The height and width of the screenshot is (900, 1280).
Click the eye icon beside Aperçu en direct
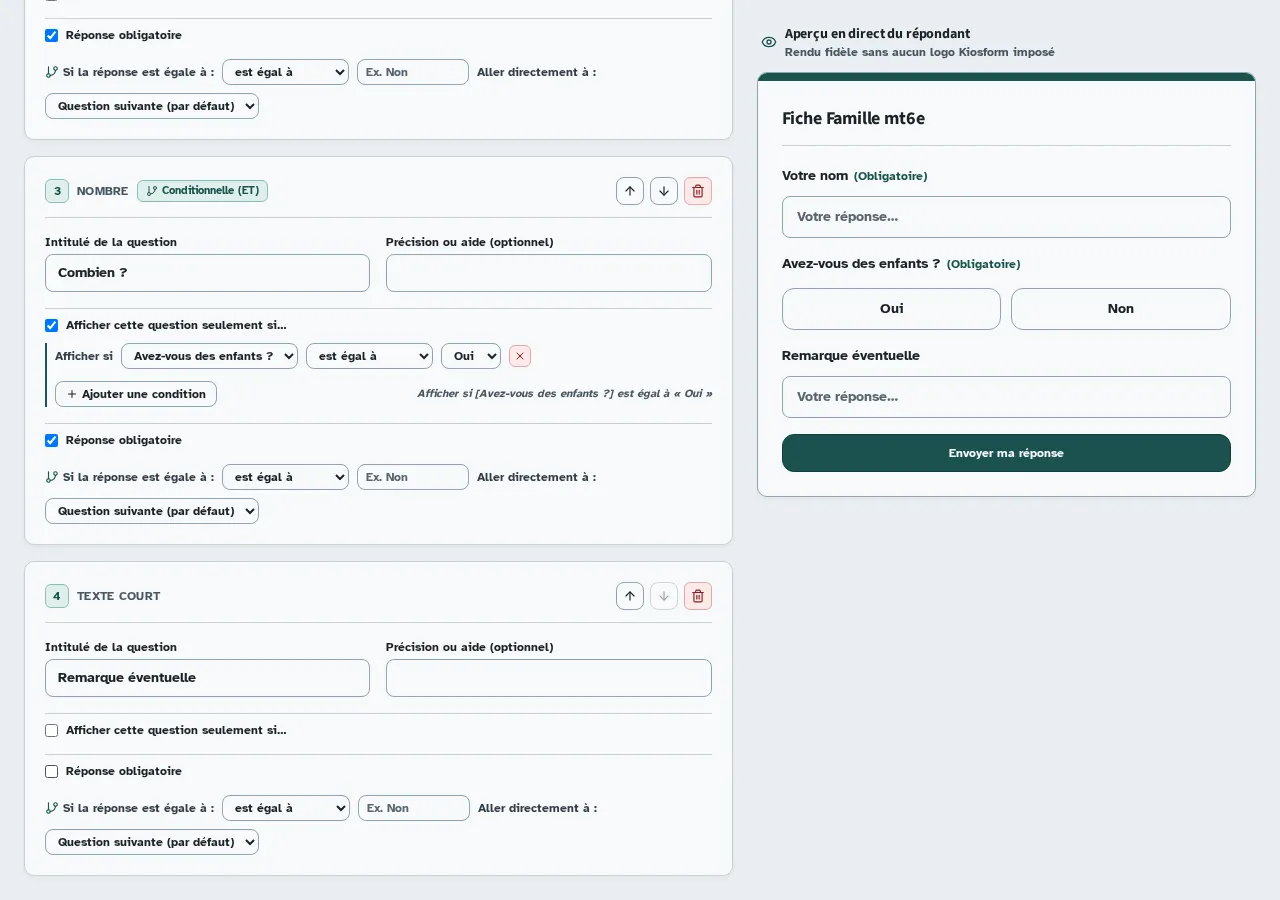[769, 42]
